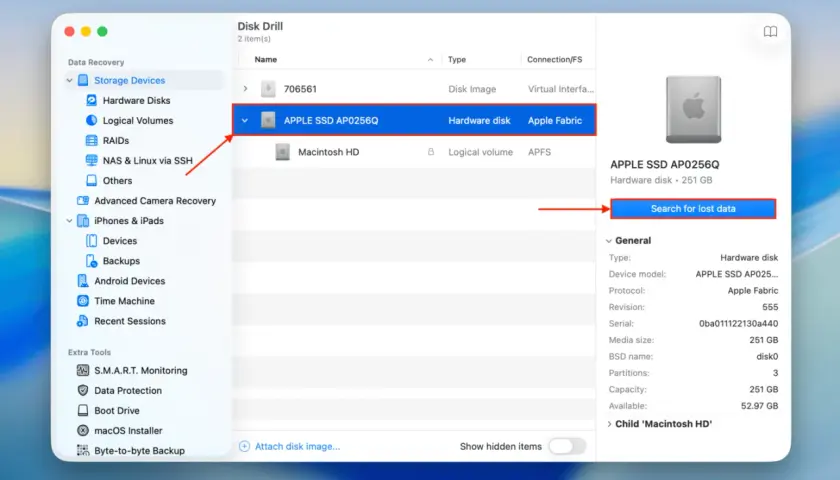Image resolution: width=840 pixels, height=480 pixels.
Task: Click the RAIDs icon in sidebar
Action: (x=92, y=140)
